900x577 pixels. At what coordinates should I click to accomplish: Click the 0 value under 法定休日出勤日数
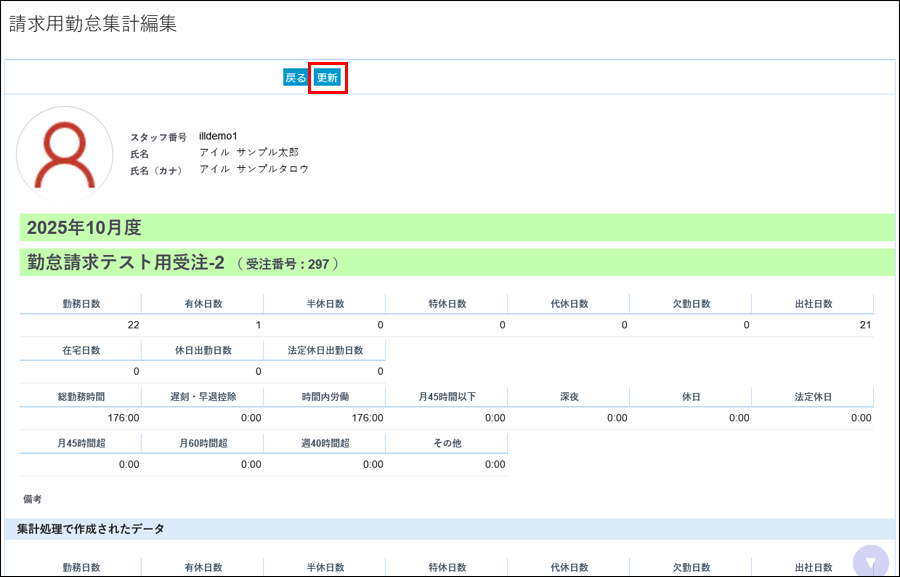381,371
